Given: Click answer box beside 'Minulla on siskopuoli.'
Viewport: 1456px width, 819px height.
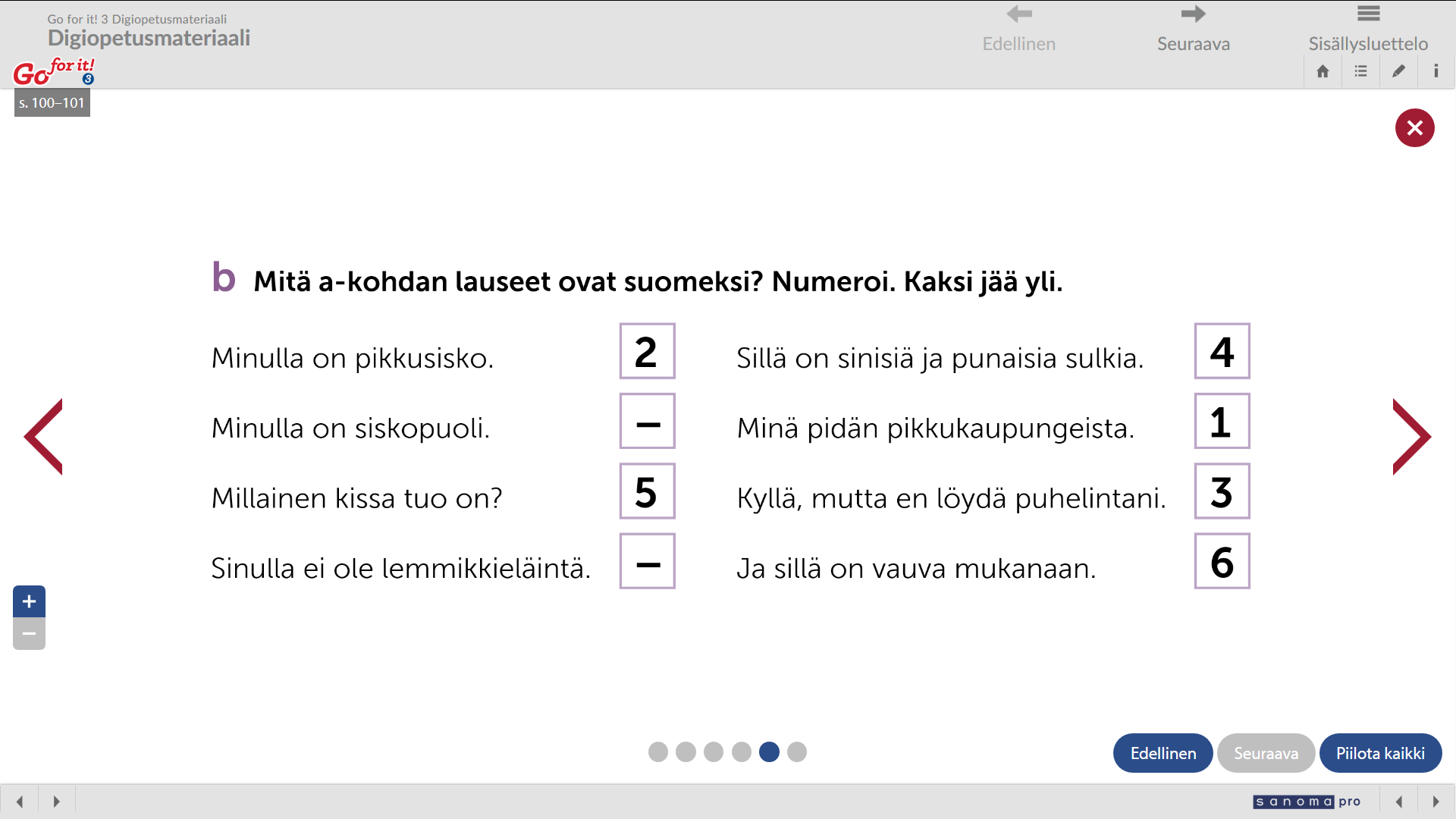Looking at the screenshot, I should [647, 422].
